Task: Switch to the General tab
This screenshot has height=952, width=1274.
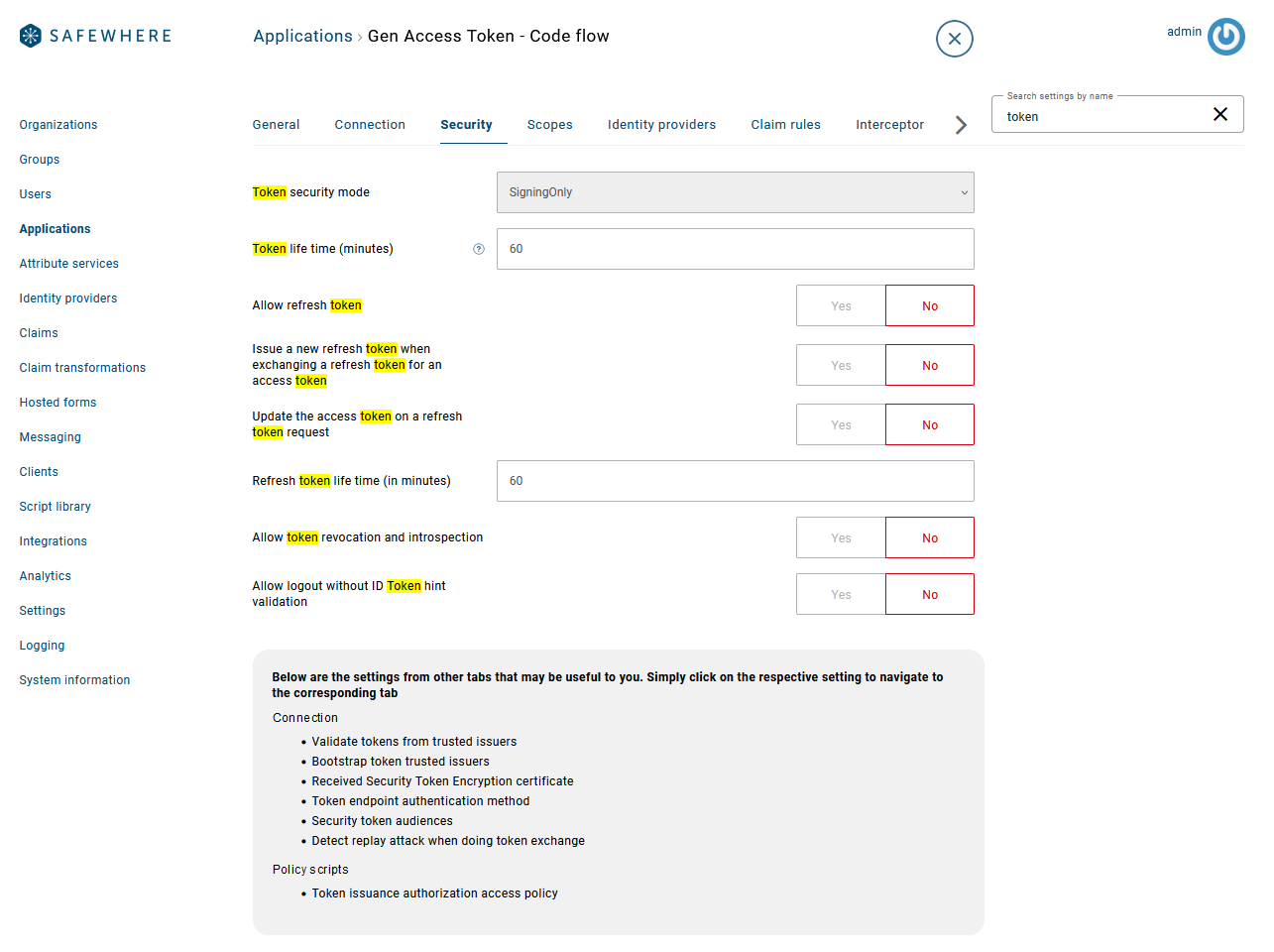Action: coord(276,125)
